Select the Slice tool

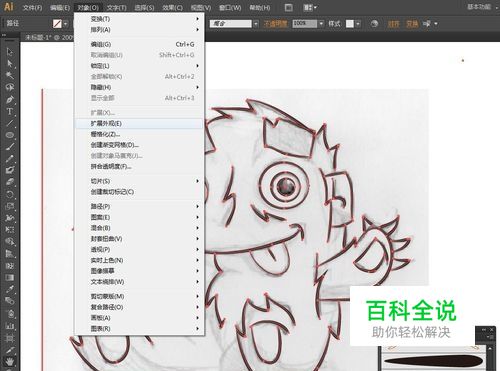[9, 350]
